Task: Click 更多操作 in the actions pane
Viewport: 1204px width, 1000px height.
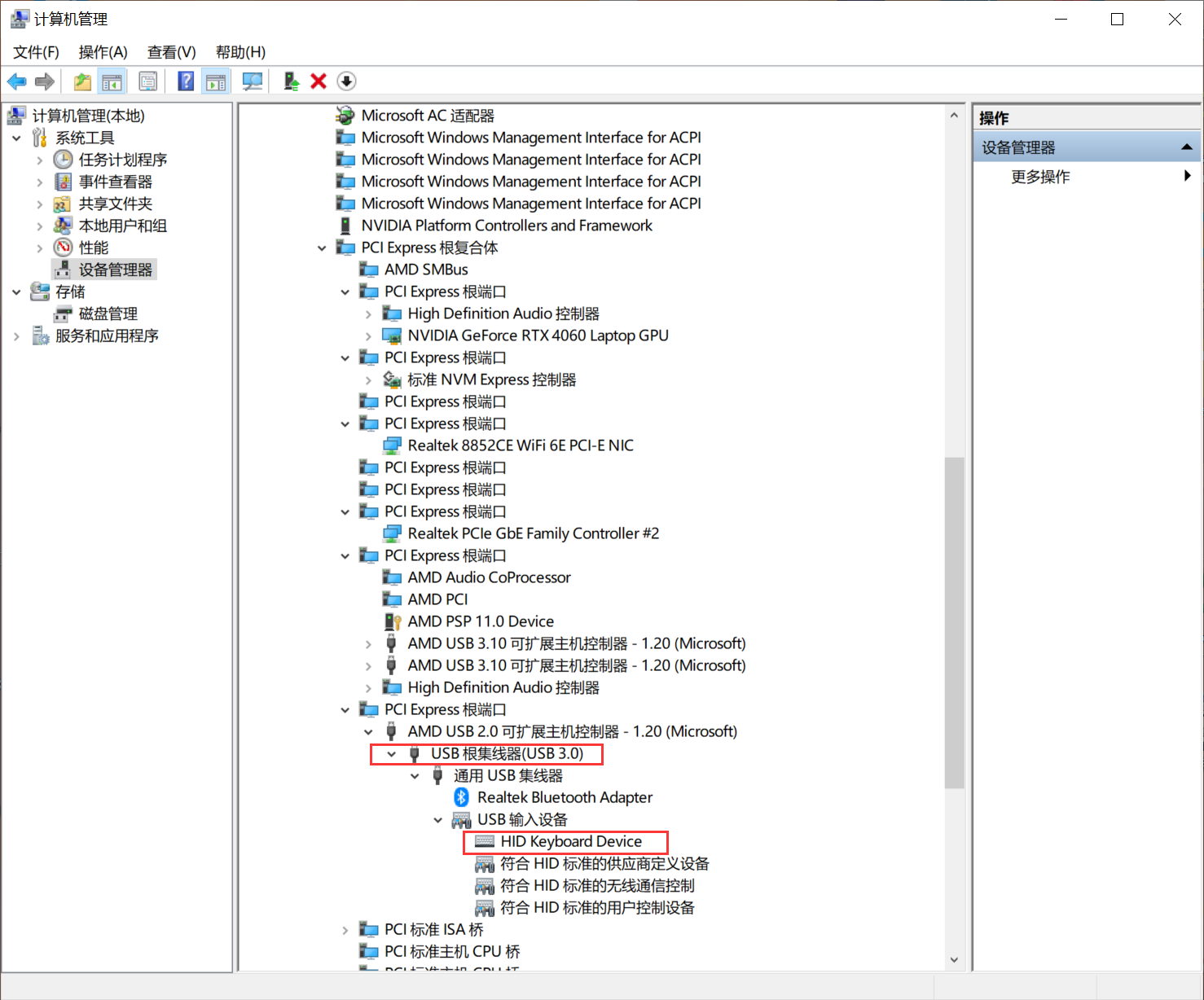Action: tap(1040, 177)
